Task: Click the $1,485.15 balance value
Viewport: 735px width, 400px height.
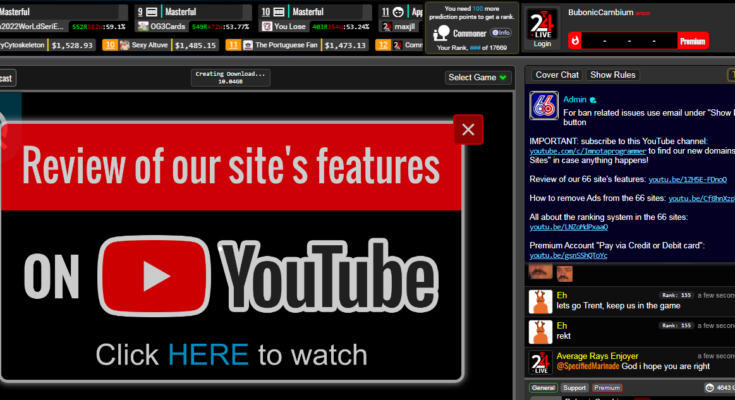Action: tap(195, 45)
